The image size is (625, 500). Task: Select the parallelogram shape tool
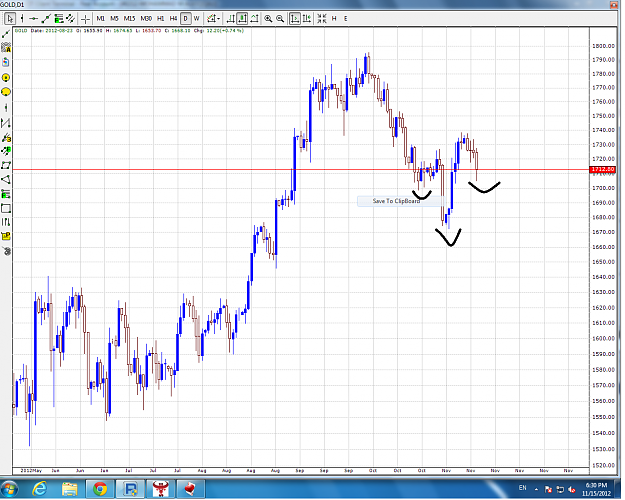[x=6, y=165]
